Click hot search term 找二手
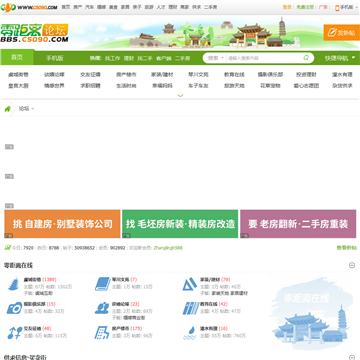This screenshot has height=360, width=360. 145,58
